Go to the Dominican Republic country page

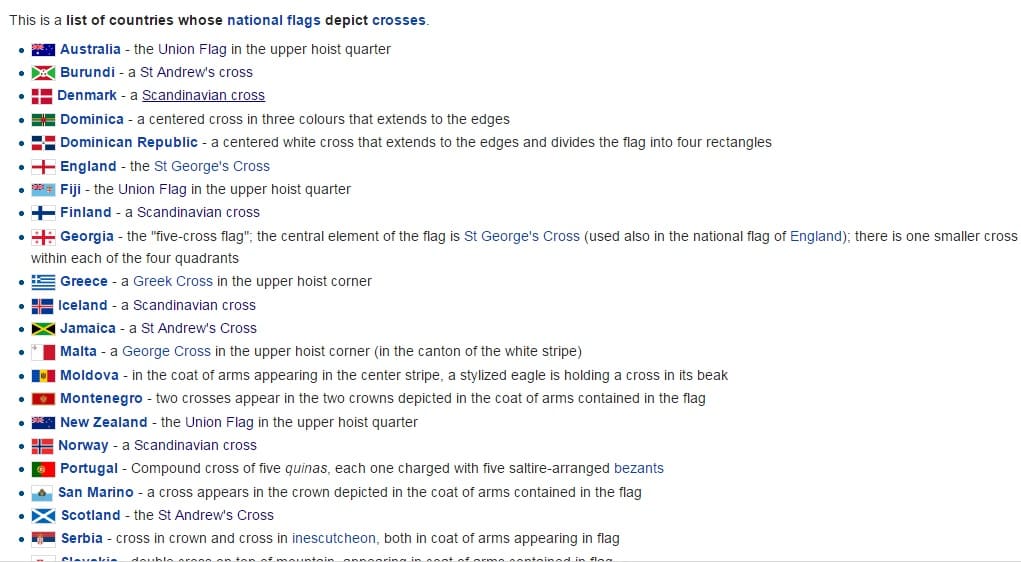(x=129, y=143)
